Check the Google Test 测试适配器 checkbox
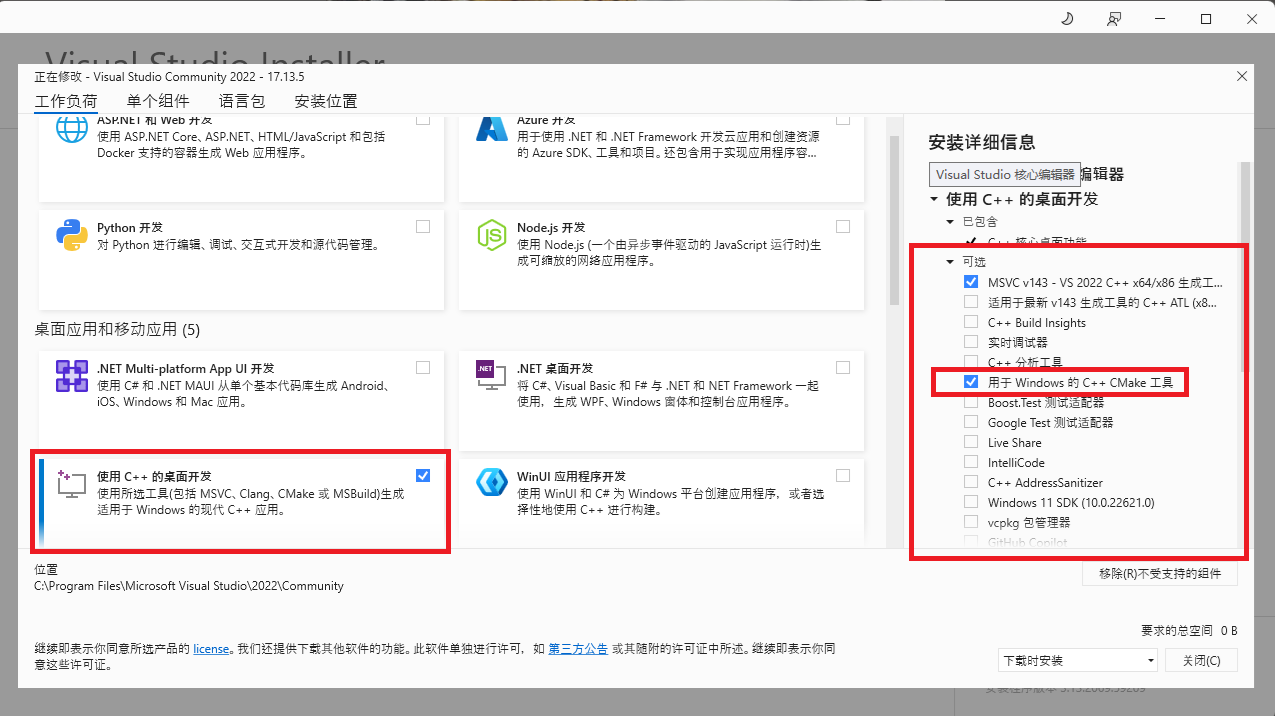 (x=971, y=422)
